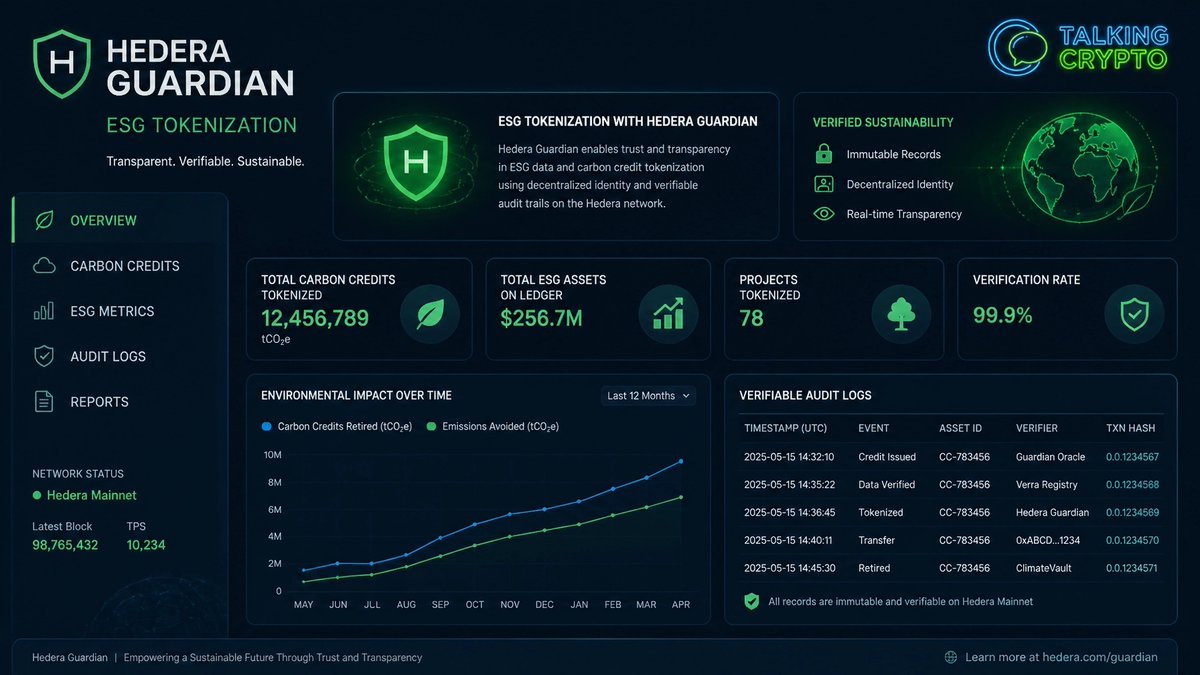Click the Hedera Mainnet network label
Screen dimensions: 1200x675
click(91, 495)
